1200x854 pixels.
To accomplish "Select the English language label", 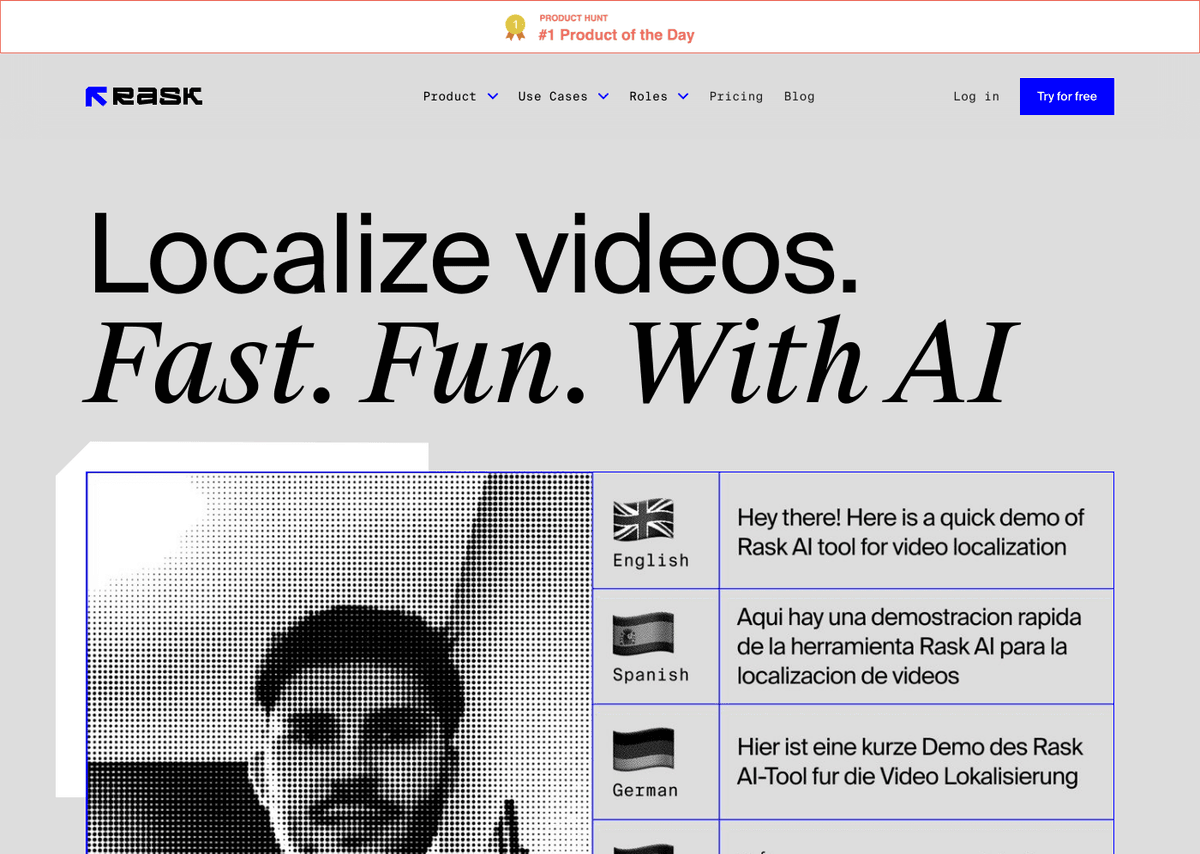I will (x=651, y=560).
